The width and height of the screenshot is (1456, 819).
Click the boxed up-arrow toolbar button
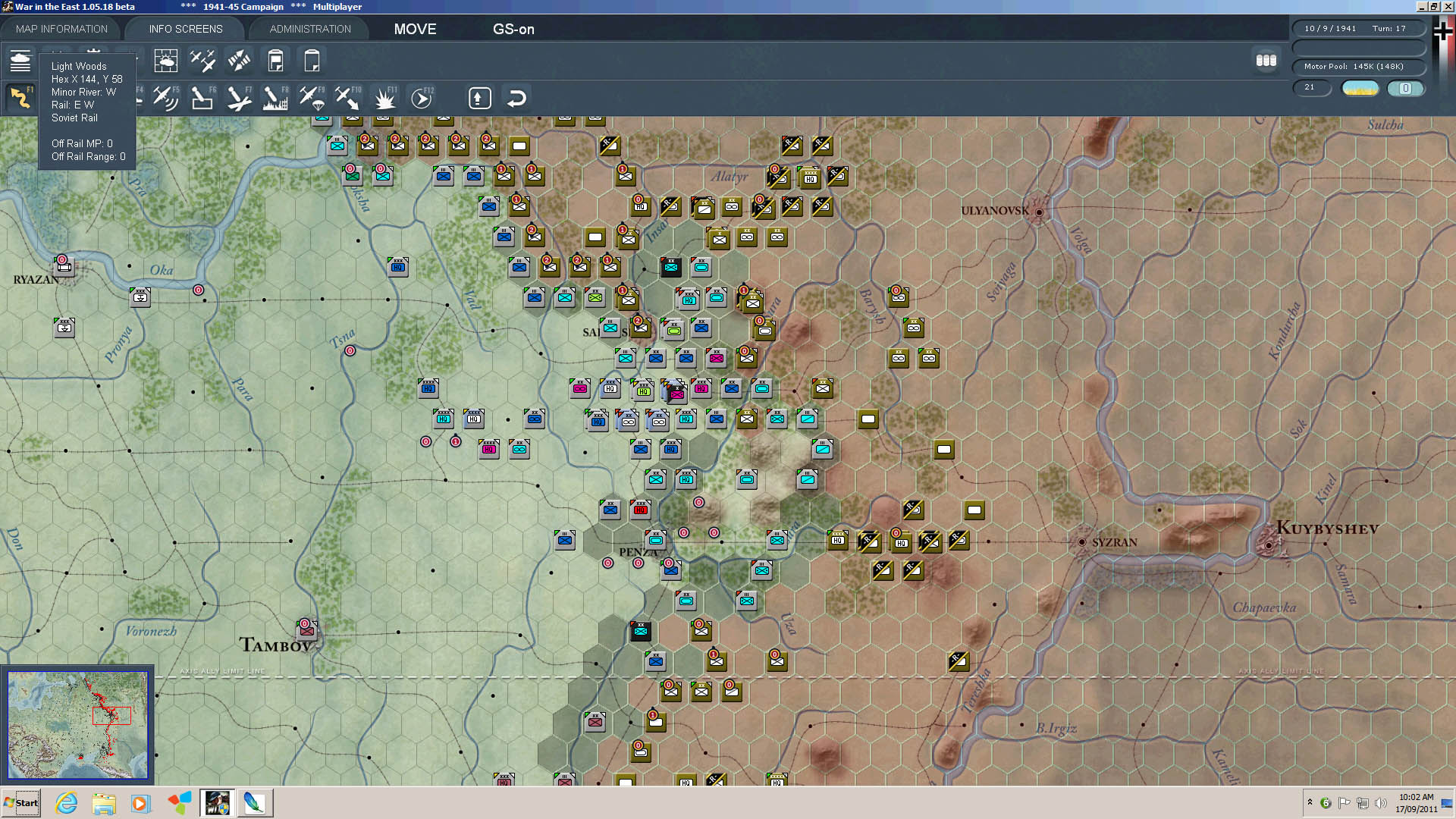pyautogui.click(x=479, y=99)
